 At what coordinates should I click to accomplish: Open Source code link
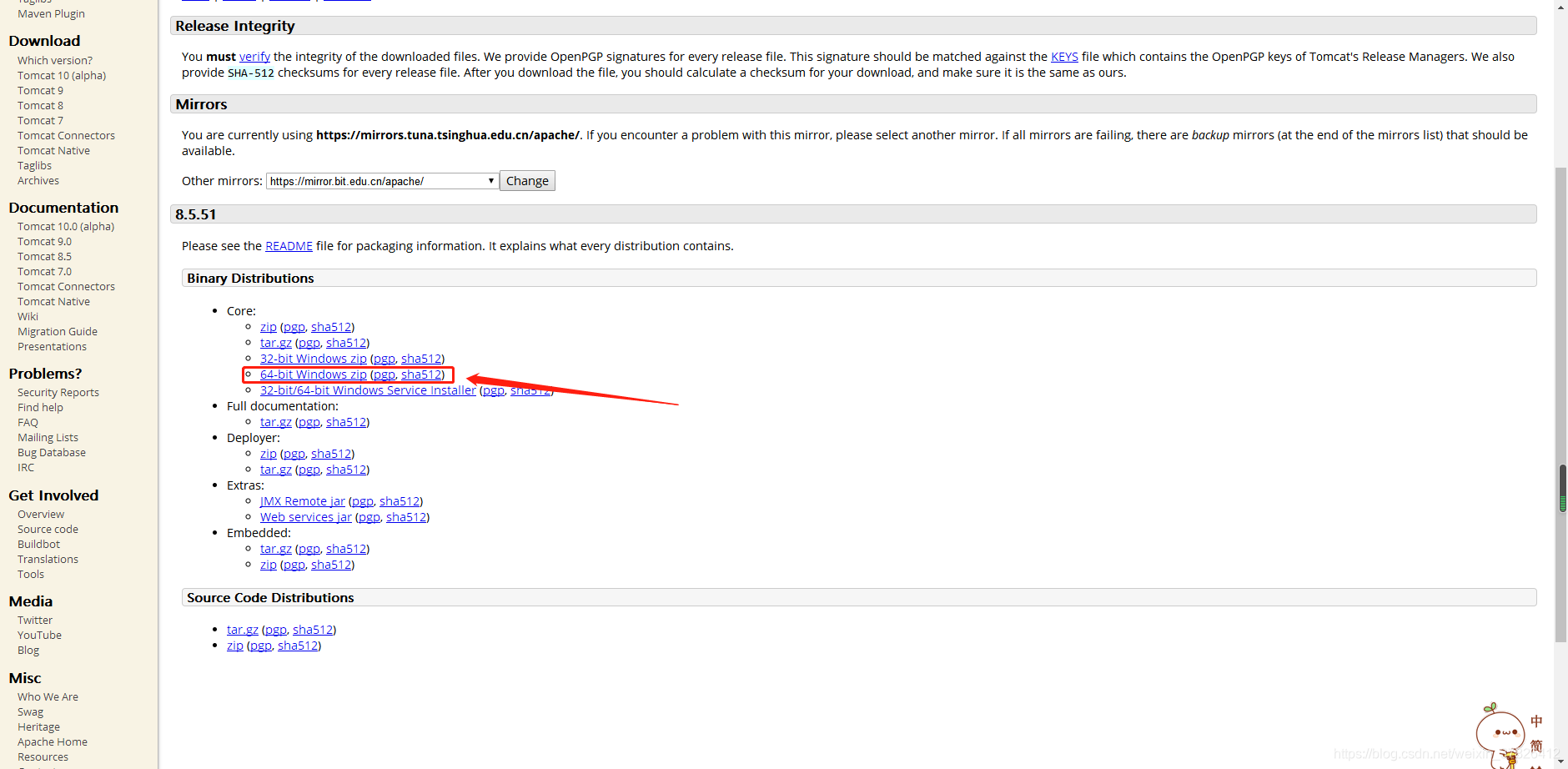click(x=48, y=529)
